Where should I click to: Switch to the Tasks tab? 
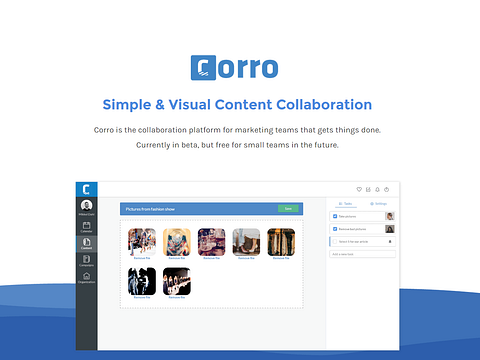pos(346,204)
